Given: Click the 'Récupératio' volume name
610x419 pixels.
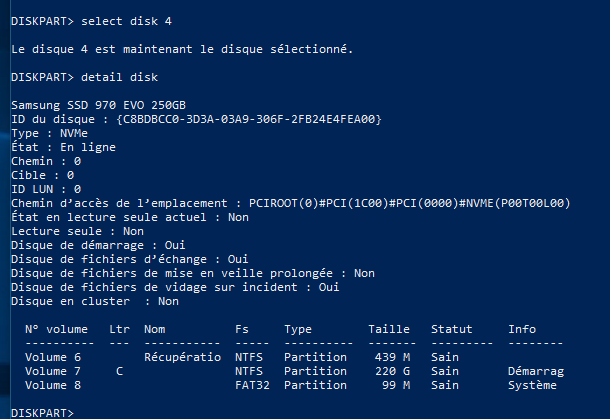Looking at the screenshot, I should point(182,357).
